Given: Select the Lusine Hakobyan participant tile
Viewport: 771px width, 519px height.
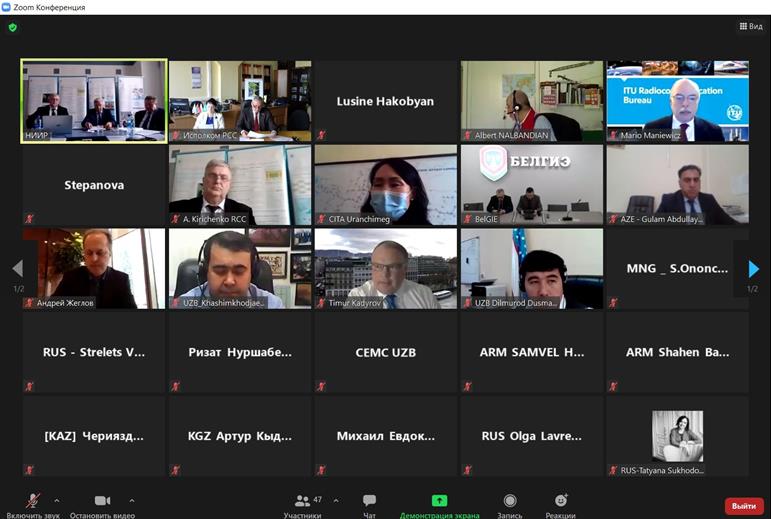Looking at the screenshot, I should tap(386, 101).
